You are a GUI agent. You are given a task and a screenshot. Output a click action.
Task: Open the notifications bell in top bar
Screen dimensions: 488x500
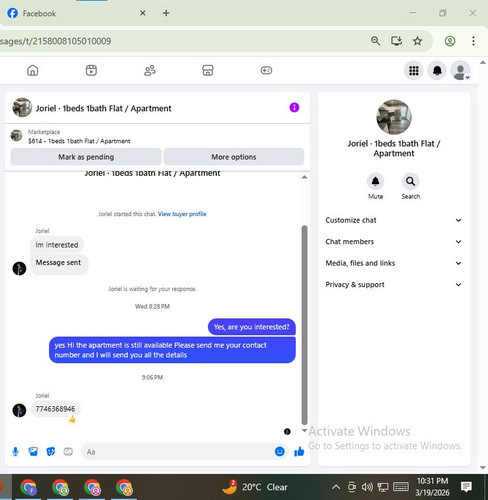coord(437,70)
